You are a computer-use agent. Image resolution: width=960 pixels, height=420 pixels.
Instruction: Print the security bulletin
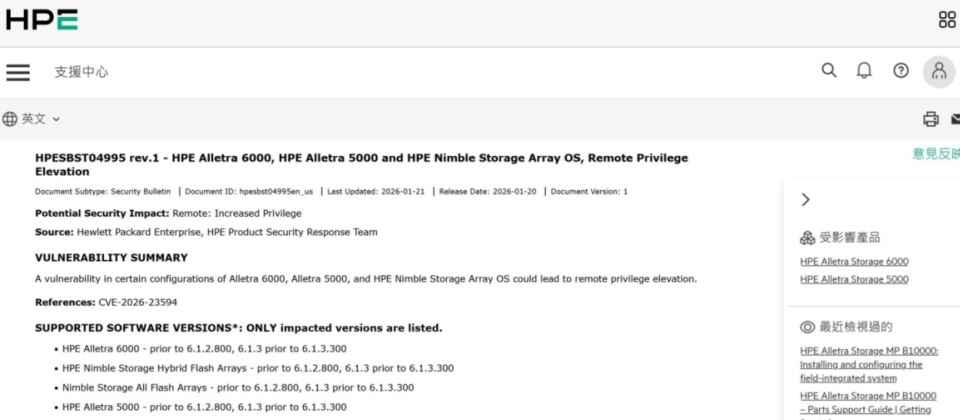(x=930, y=119)
